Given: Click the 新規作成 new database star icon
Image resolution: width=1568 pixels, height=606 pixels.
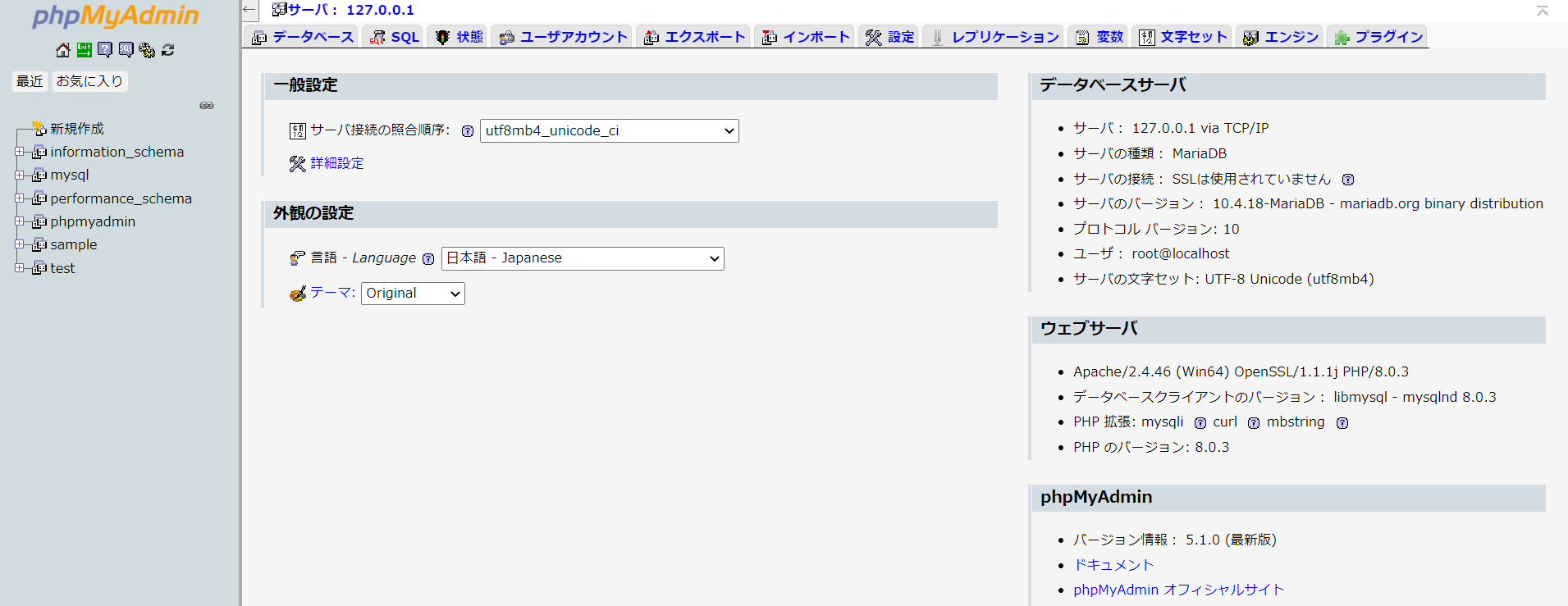Looking at the screenshot, I should (39, 128).
